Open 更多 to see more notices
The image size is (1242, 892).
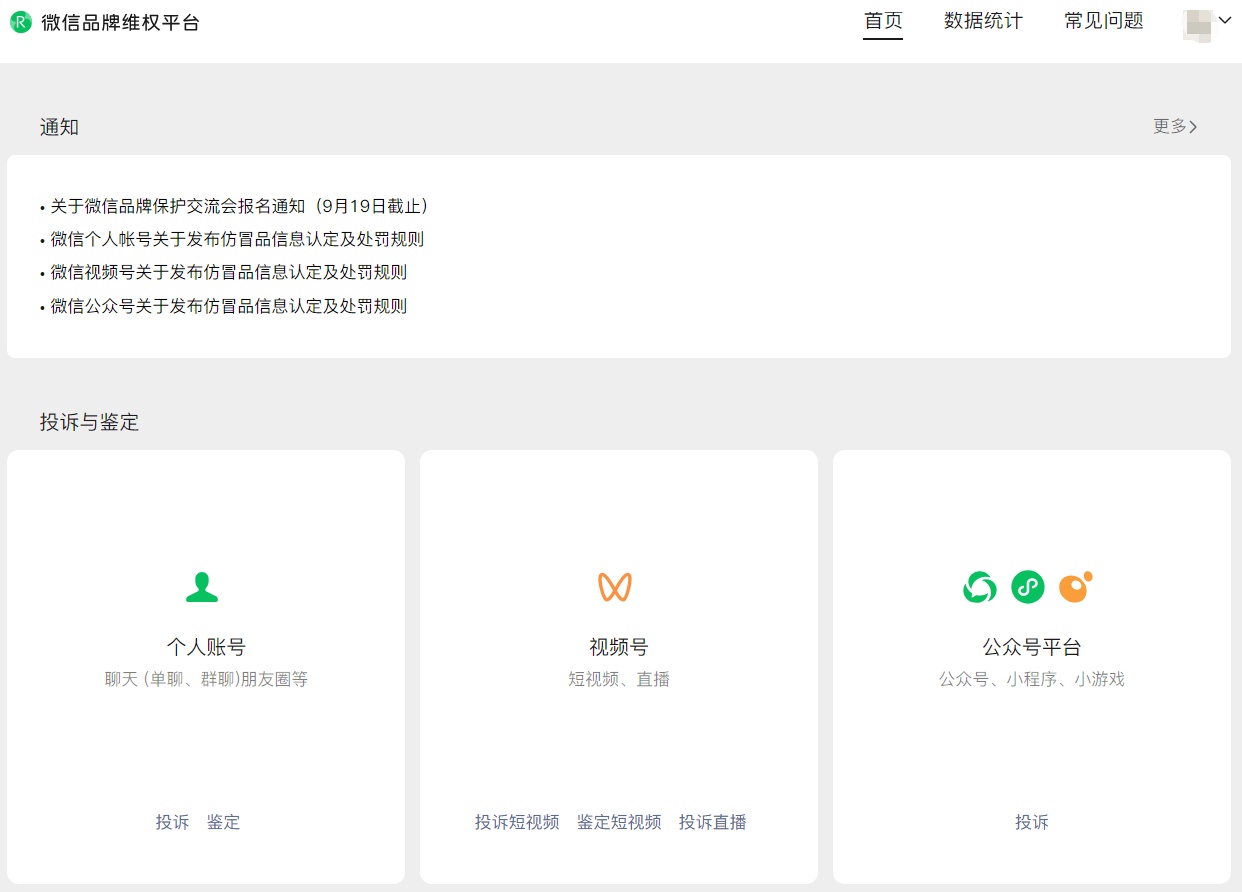click(x=1175, y=126)
